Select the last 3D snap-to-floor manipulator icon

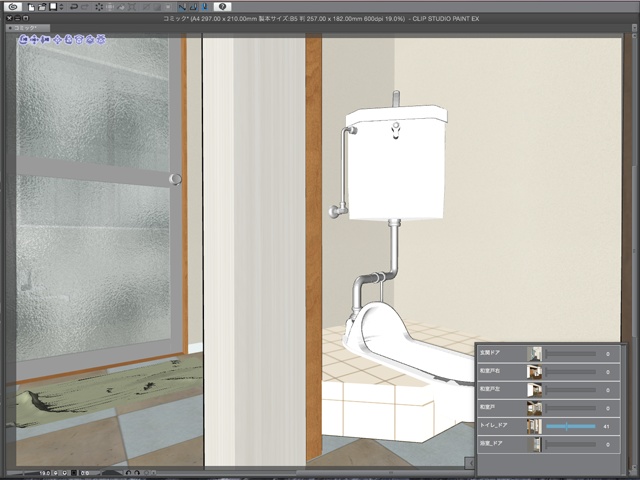click(x=100, y=40)
